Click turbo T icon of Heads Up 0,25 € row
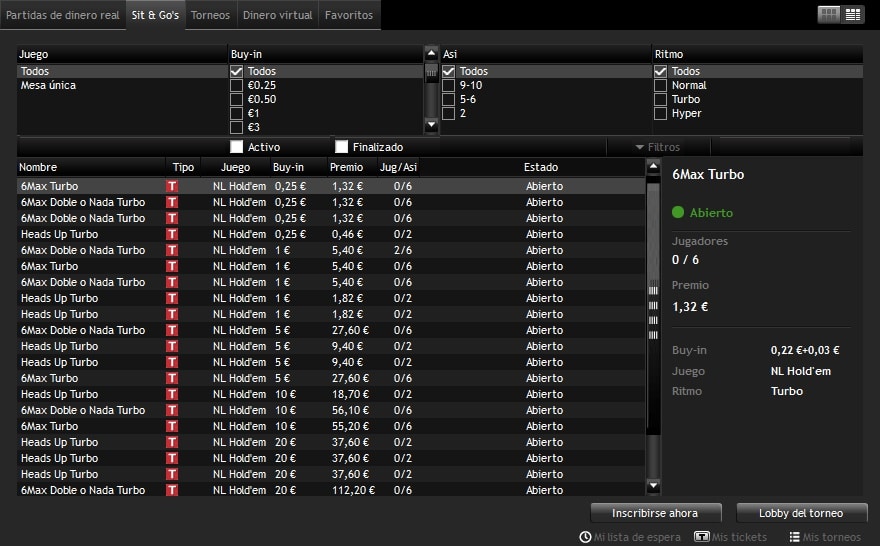The width and height of the screenshot is (880, 546). coord(172,234)
